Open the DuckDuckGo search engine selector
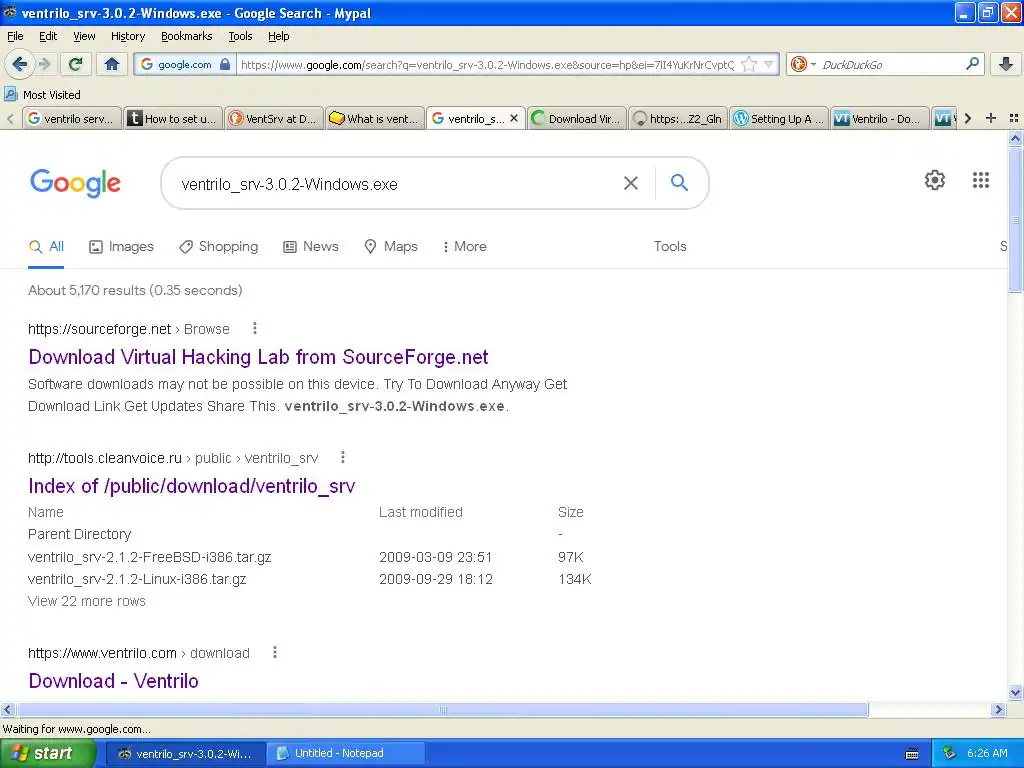Screen dimensions: 1024x768 click(x=803, y=64)
